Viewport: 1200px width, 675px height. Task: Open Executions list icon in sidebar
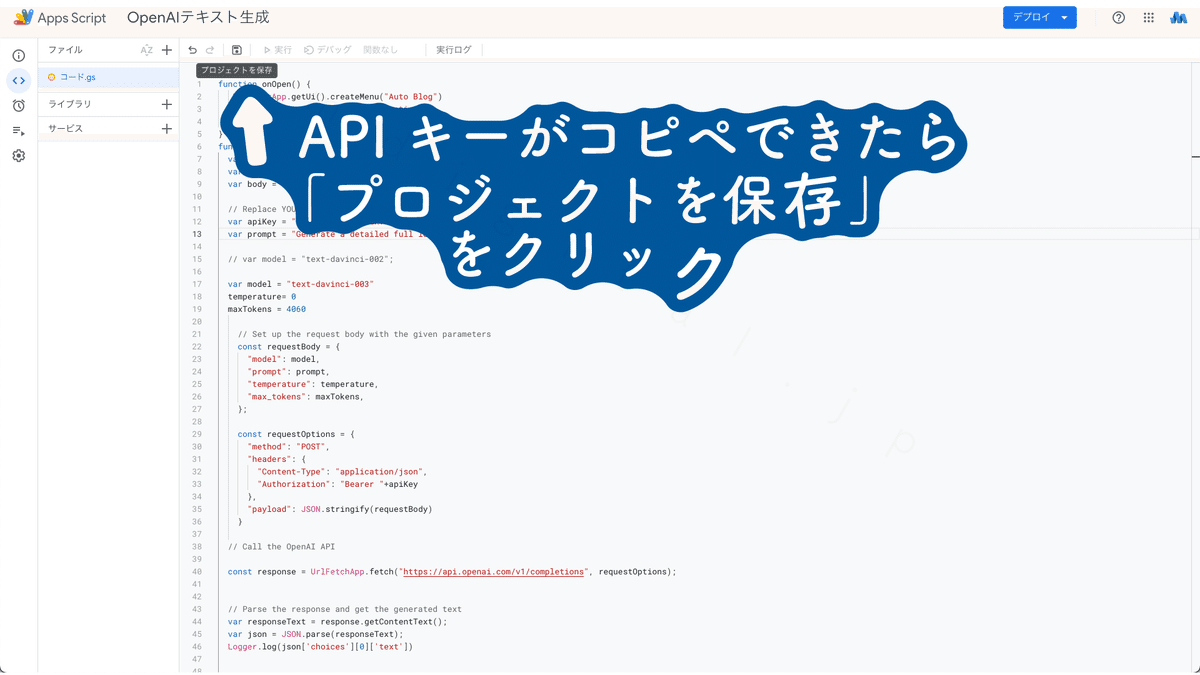click(18, 130)
